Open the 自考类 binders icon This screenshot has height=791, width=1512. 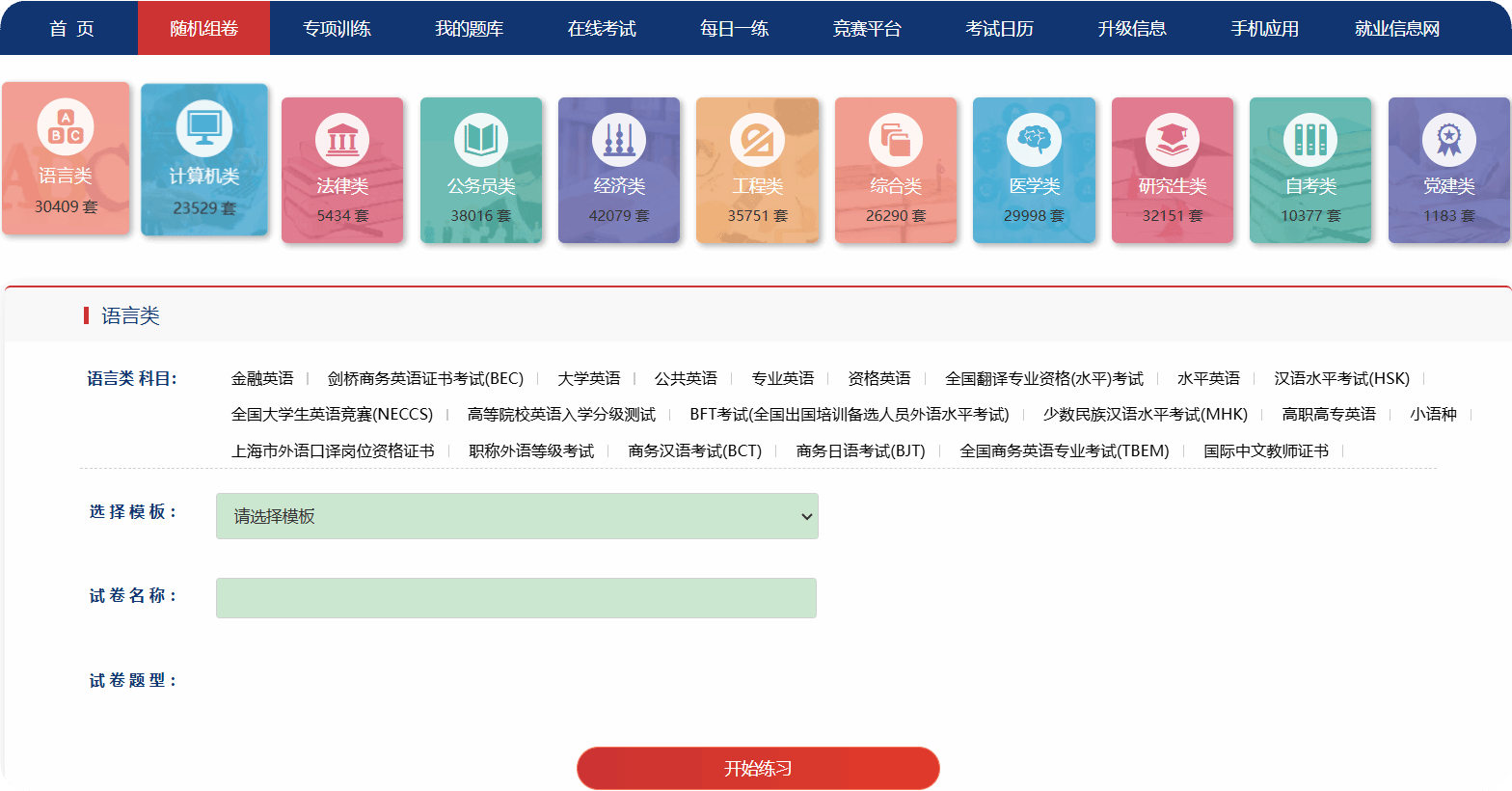coord(1310,140)
